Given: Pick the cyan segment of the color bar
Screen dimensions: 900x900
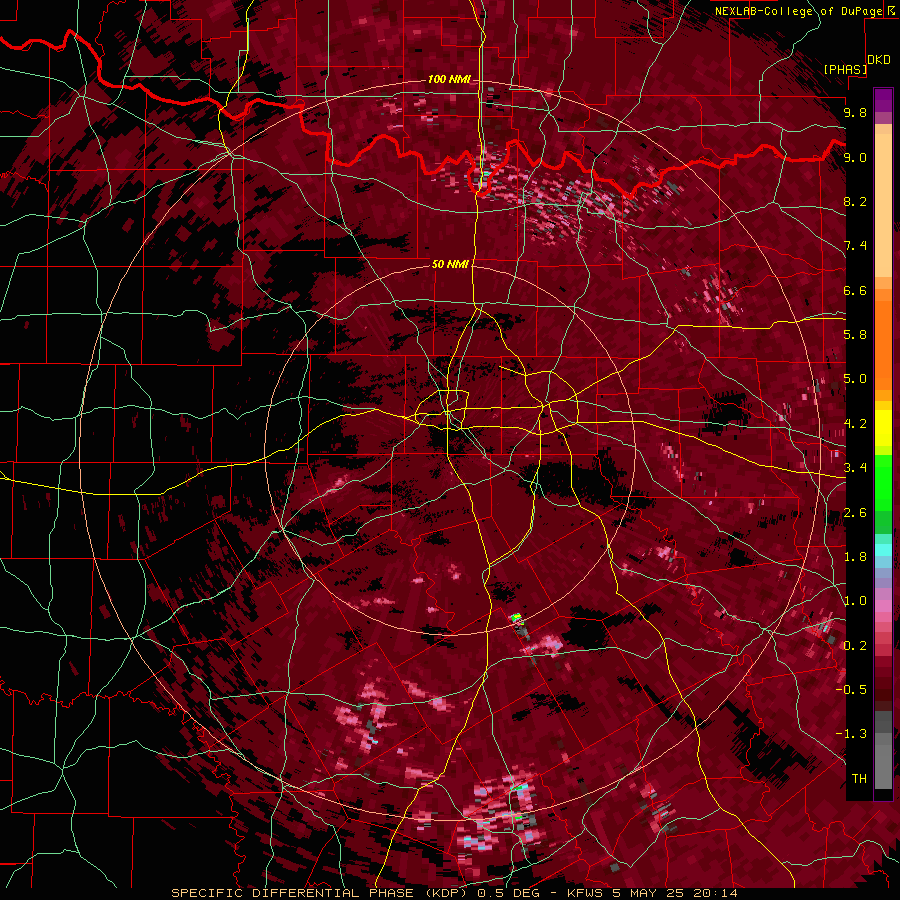Looking at the screenshot, I should [883, 550].
